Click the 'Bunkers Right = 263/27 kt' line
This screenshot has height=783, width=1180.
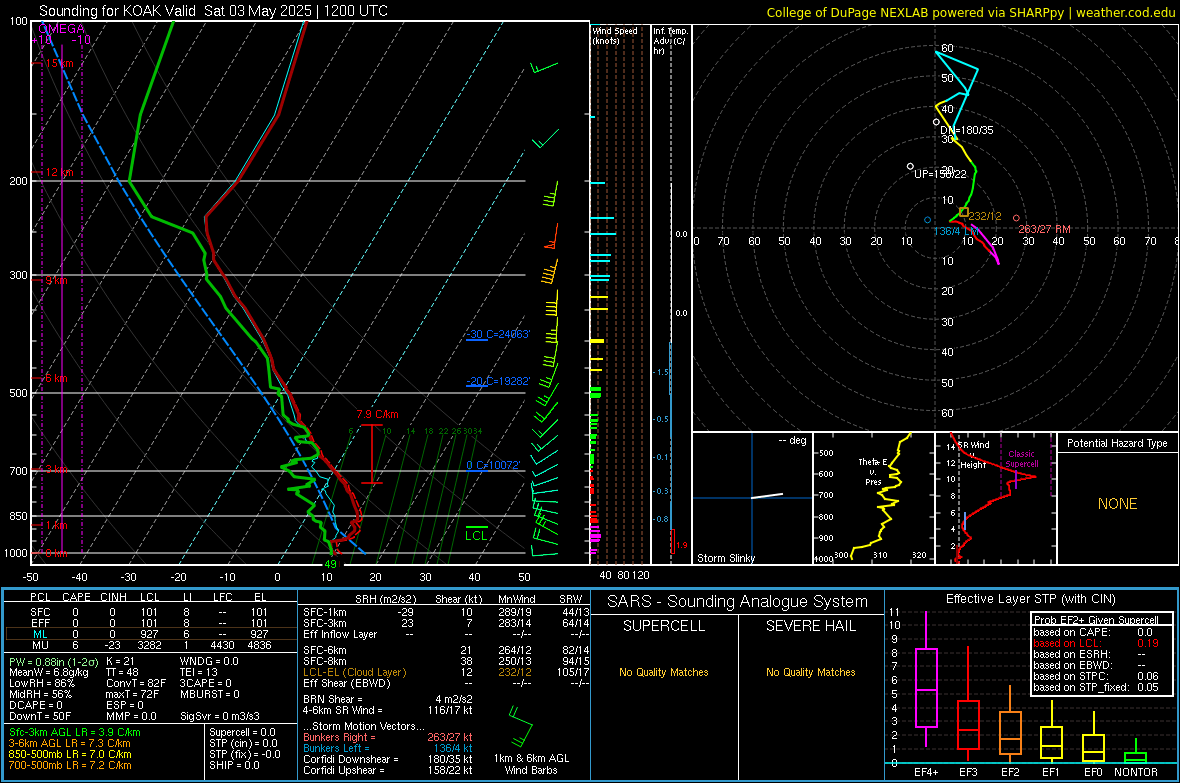388,737
